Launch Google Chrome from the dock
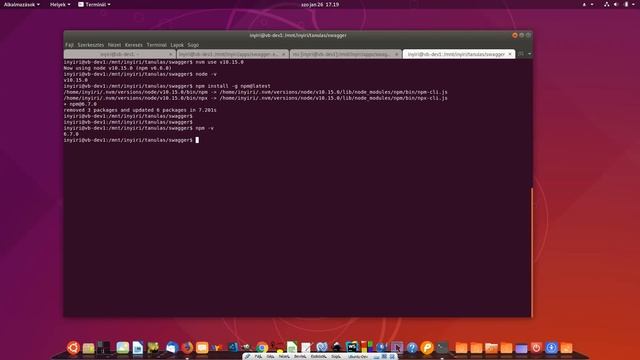 [x=262, y=348]
